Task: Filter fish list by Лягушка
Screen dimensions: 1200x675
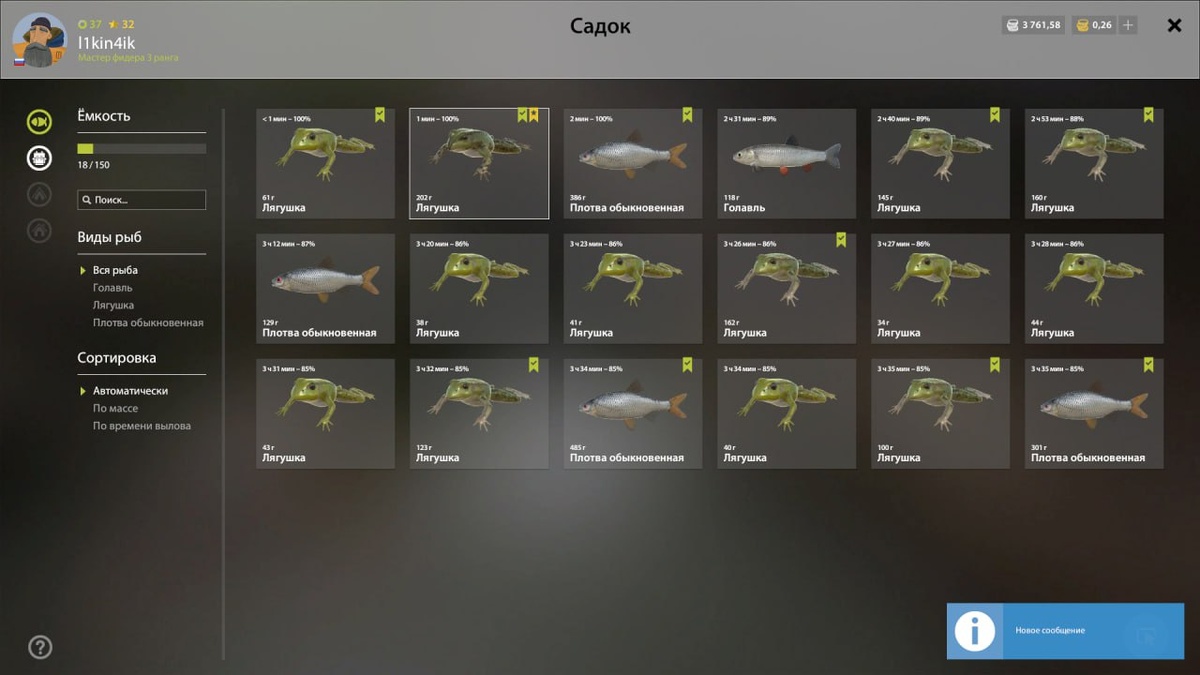Action: pos(113,305)
